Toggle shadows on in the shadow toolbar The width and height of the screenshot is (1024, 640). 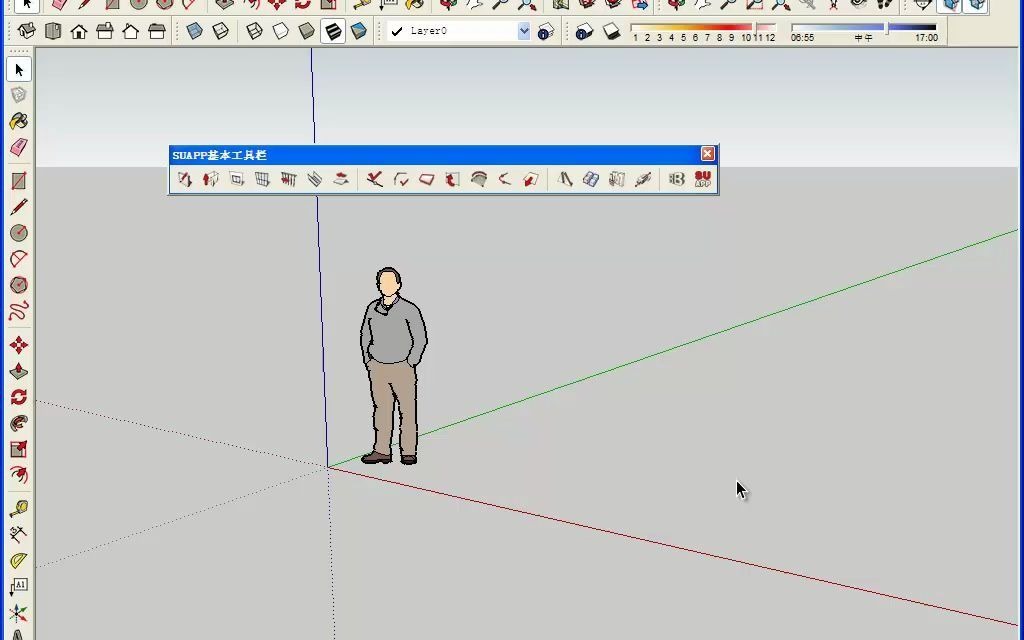click(x=610, y=29)
